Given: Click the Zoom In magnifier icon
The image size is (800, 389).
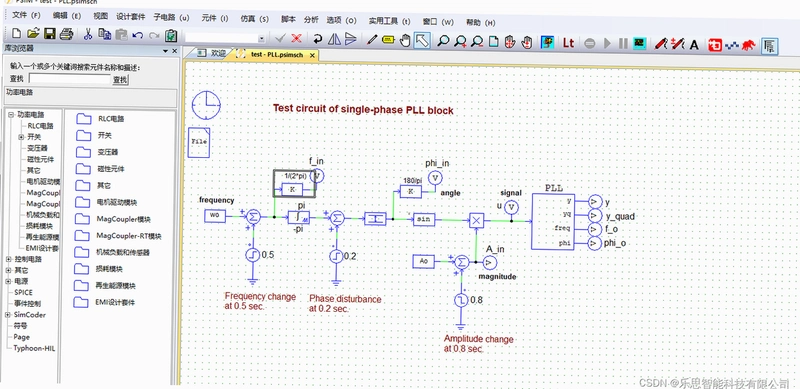Looking at the screenshot, I should 460,41.
